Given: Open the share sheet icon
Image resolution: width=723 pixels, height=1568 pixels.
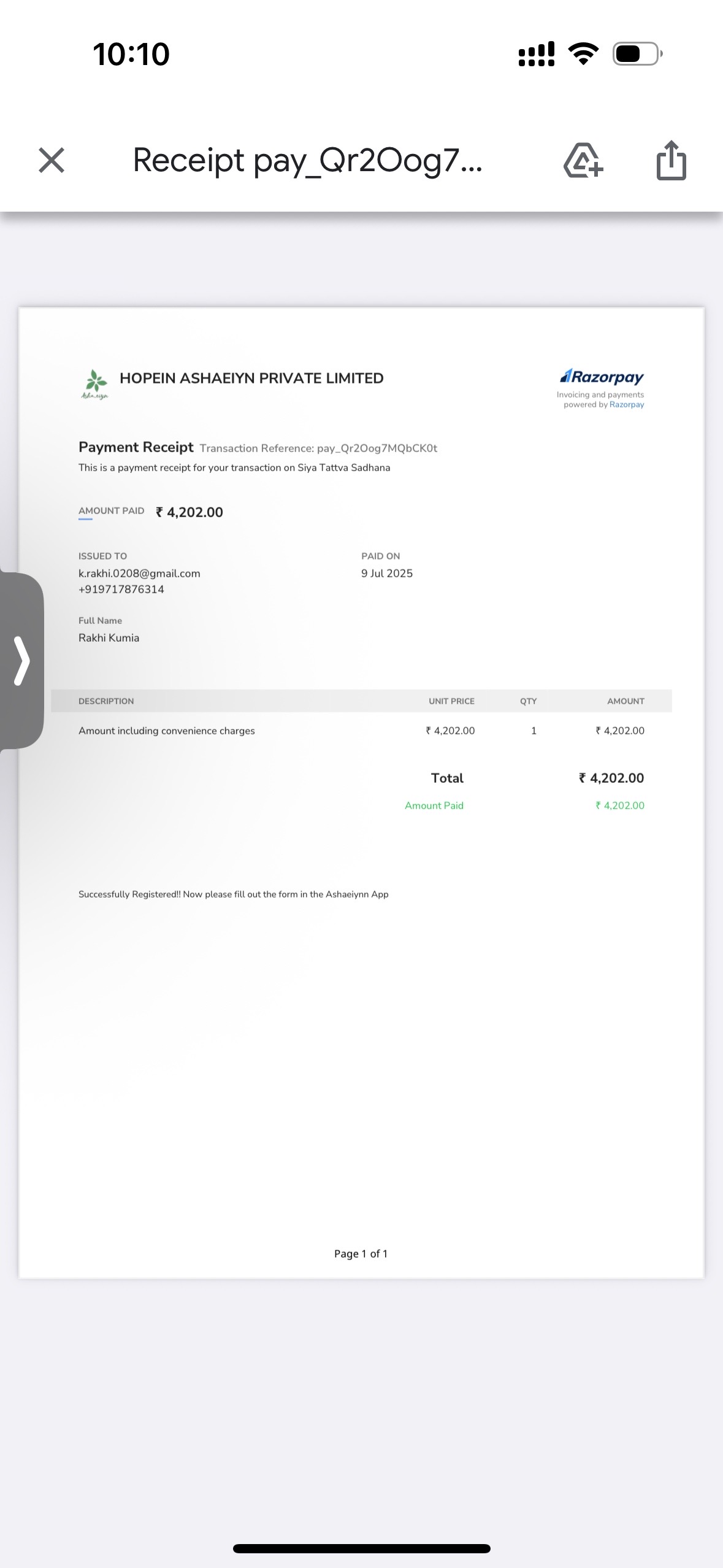Looking at the screenshot, I should click(671, 160).
